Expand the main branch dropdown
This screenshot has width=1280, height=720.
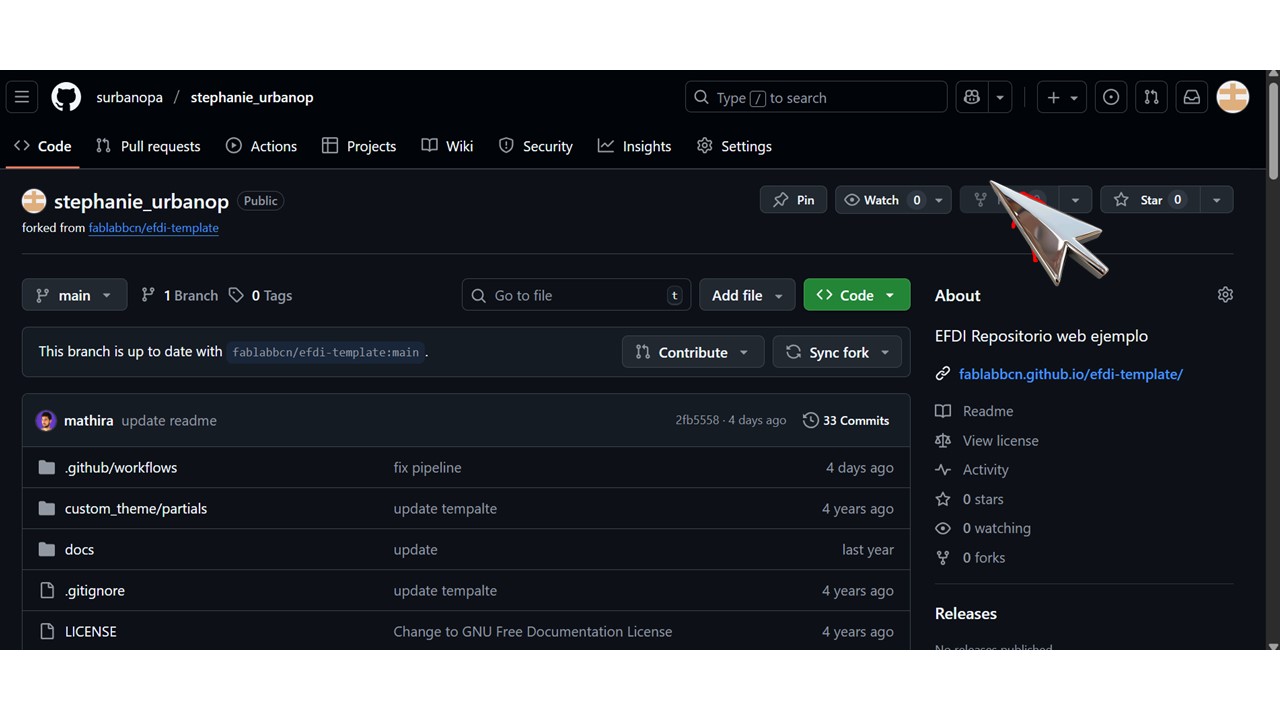coord(74,295)
